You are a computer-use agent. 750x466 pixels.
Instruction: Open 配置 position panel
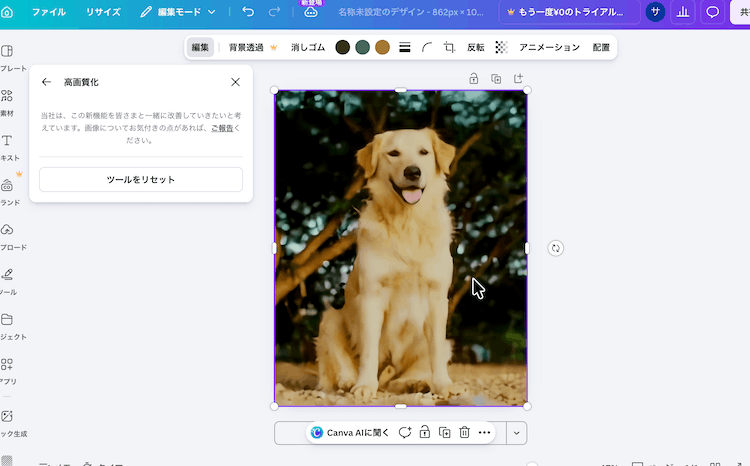(601, 47)
